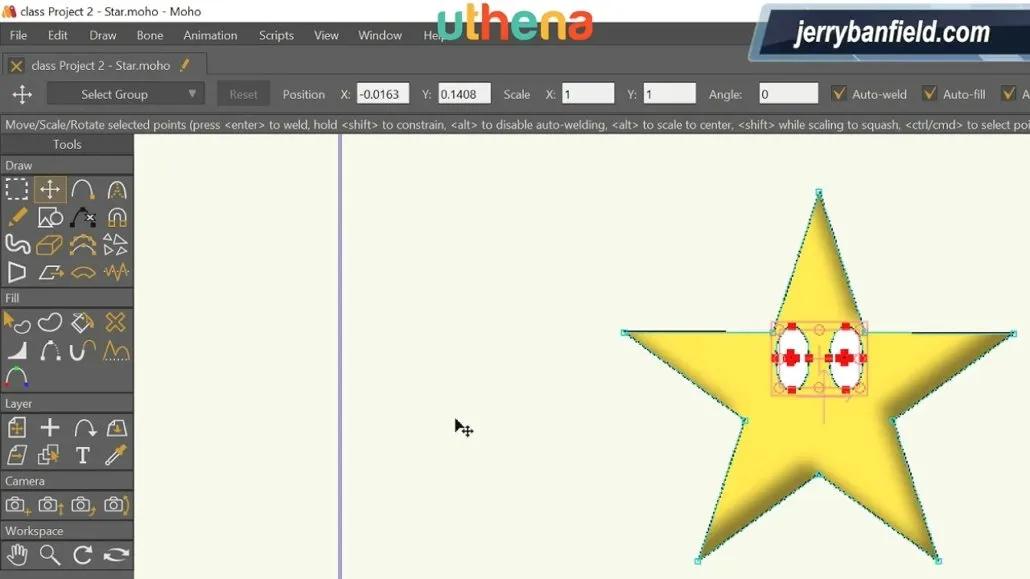Activate the Zoom Workspace magnifier tool

point(50,555)
